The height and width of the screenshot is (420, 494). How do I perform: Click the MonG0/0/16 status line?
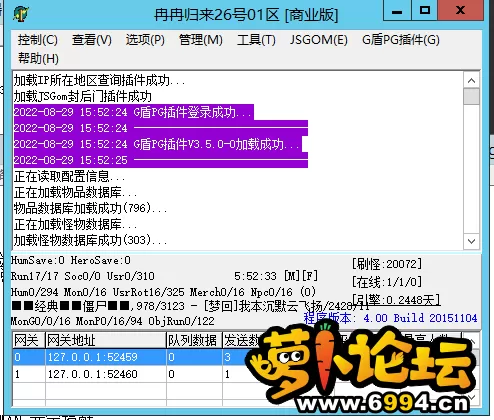113,321
